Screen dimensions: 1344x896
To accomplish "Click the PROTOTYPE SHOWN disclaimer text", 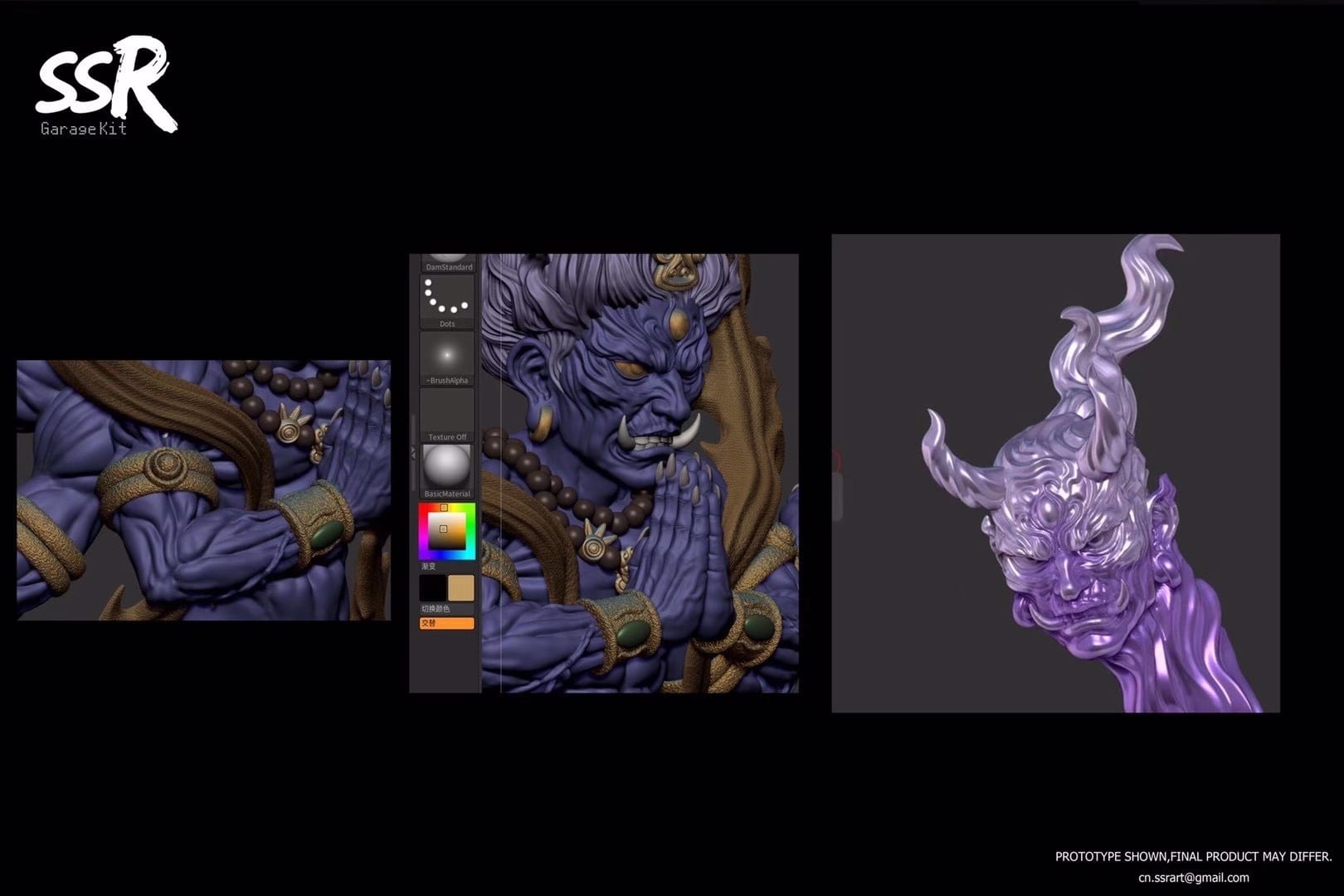I will pos(1193,856).
